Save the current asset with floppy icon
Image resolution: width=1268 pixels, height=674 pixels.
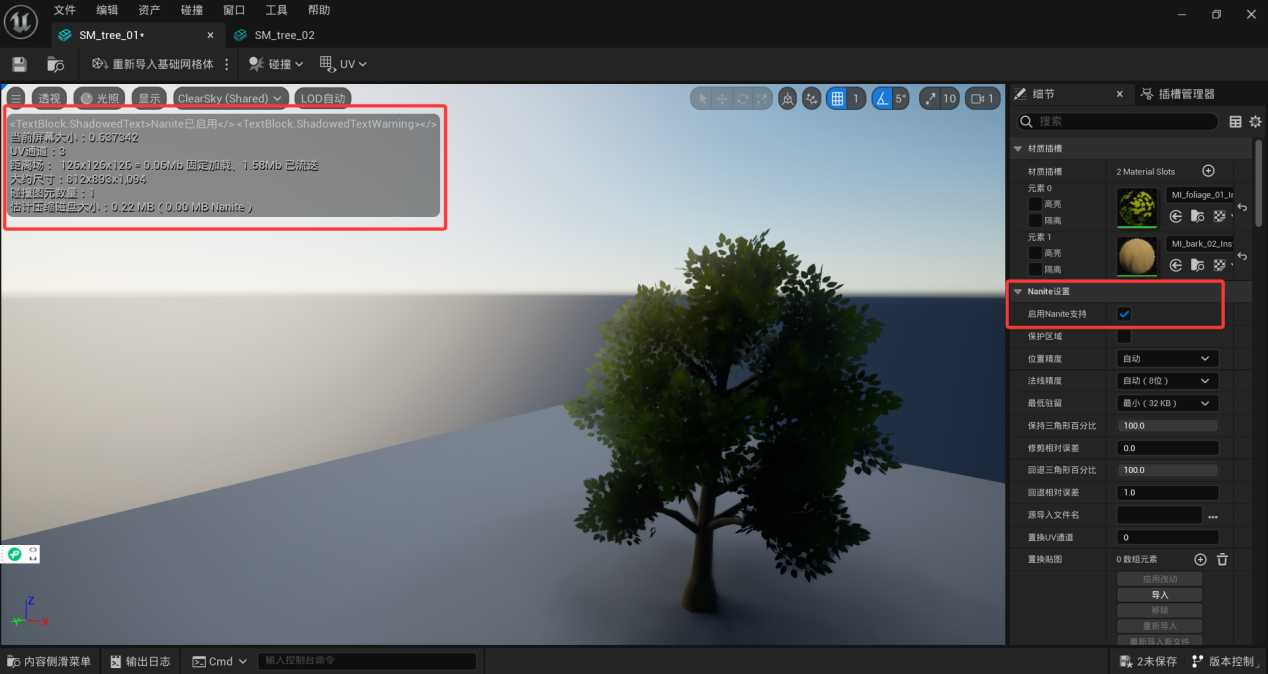19,64
